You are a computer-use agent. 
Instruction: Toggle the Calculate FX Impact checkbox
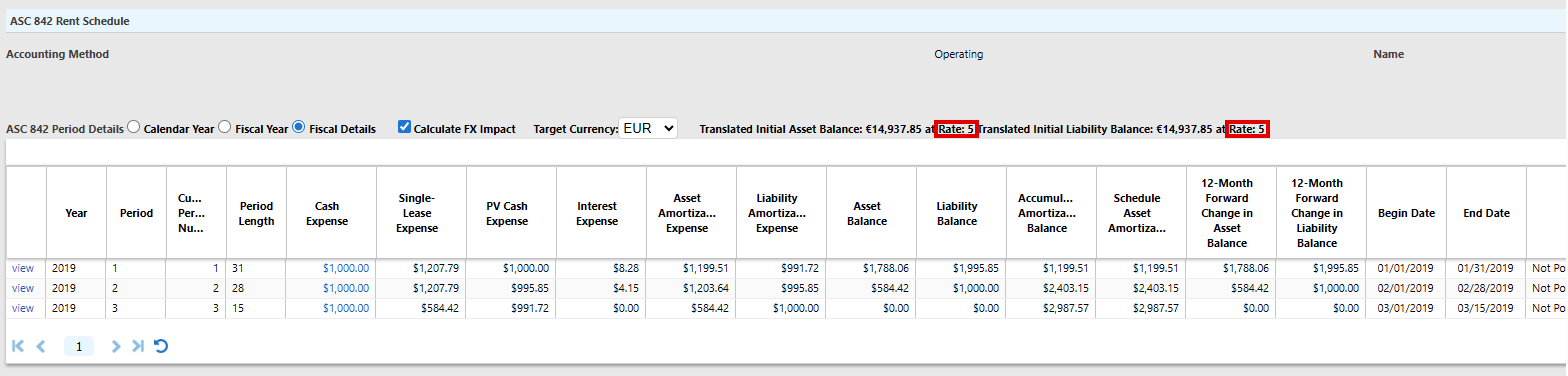coord(404,128)
